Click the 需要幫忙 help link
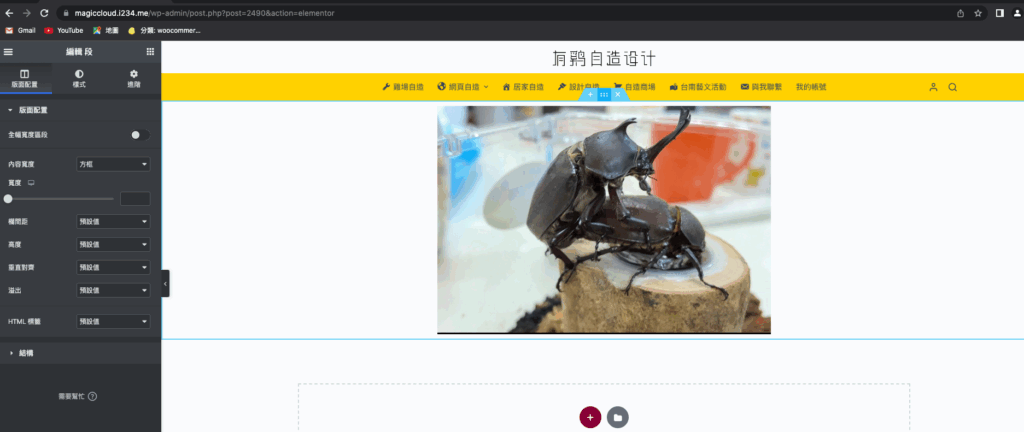This screenshot has width=1024, height=432. [x=78, y=396]
